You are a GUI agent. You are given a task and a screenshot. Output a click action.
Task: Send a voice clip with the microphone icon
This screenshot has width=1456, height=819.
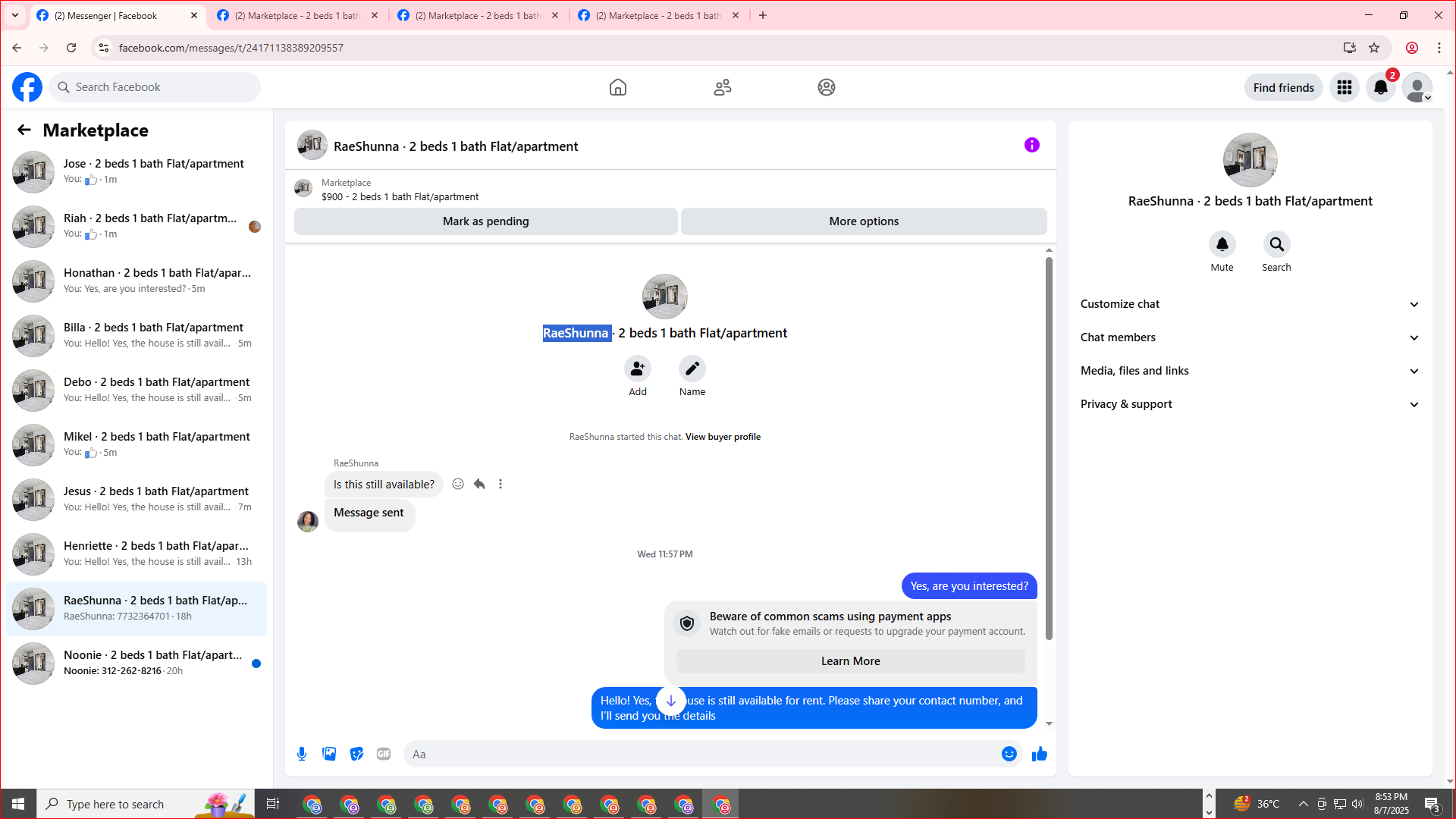click(x=302, y=754)
